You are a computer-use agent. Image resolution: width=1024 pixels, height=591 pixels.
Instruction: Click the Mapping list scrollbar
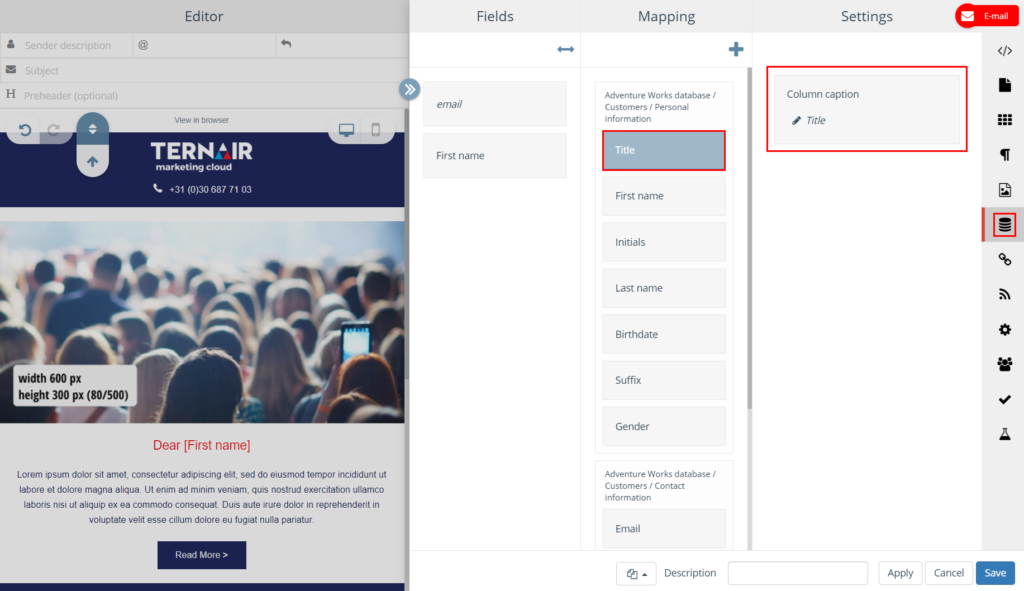pos(749,238)
